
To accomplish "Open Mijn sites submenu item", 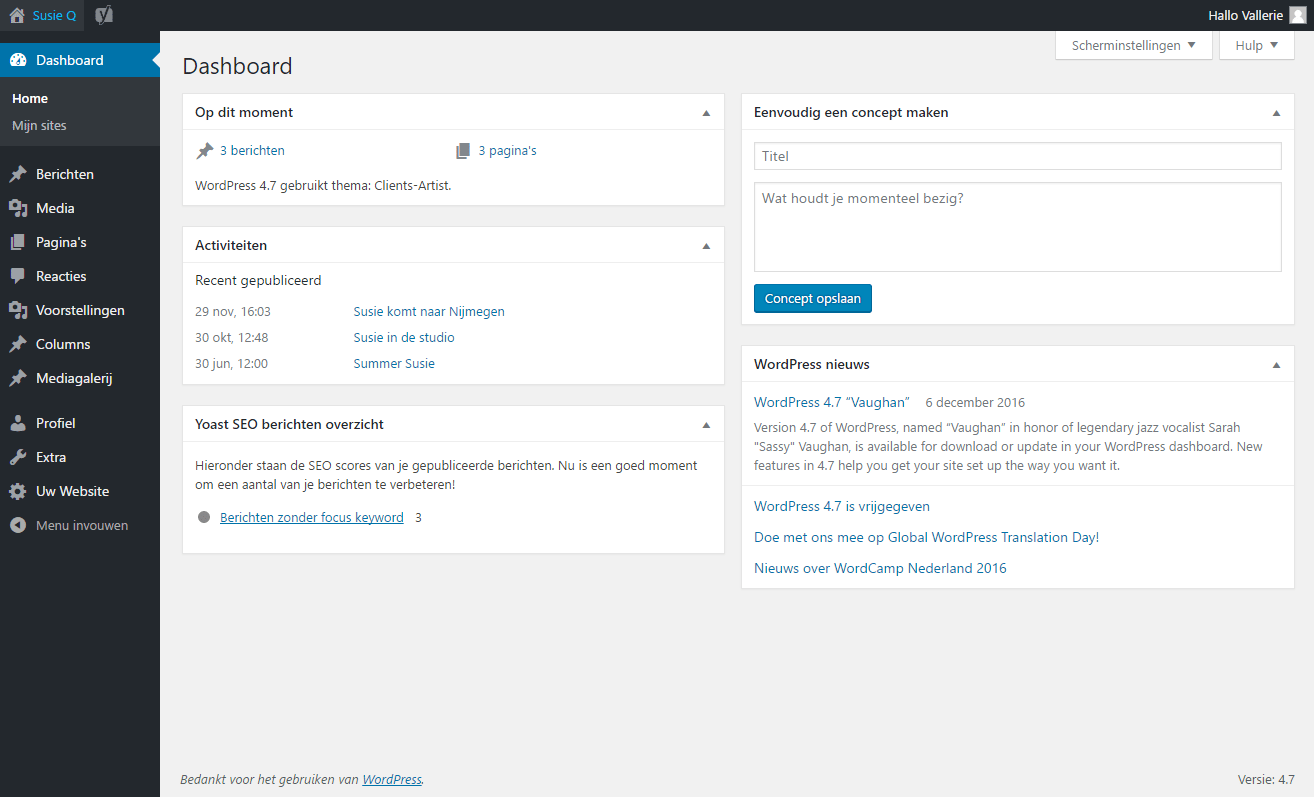I will tap(39, 126).
